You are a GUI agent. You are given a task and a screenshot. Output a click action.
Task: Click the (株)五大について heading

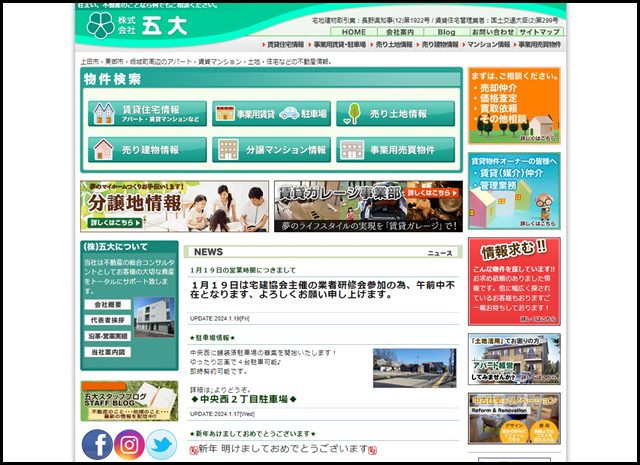coord(116,247)
